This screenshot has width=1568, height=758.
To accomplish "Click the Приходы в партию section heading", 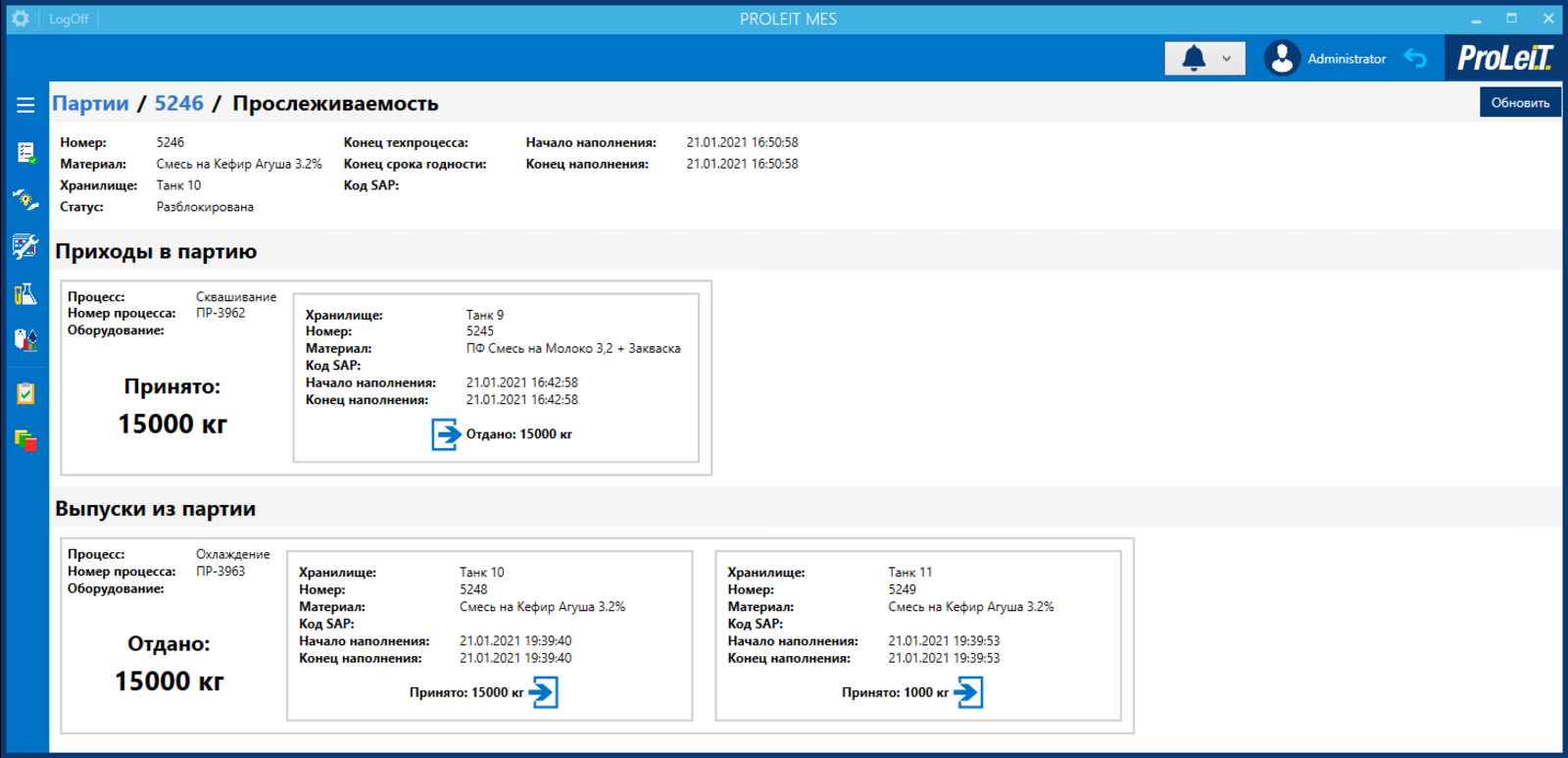I will (x=156, y=252).
